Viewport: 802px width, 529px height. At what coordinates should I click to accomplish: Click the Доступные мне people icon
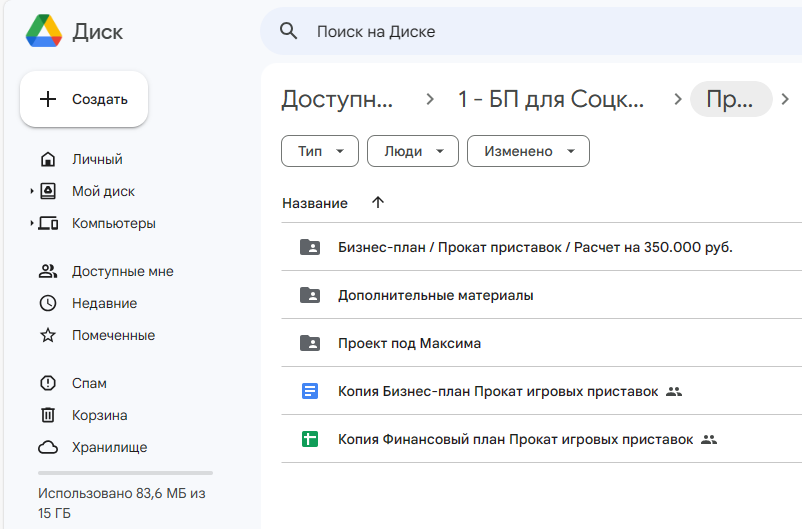(x=48, y=271)
